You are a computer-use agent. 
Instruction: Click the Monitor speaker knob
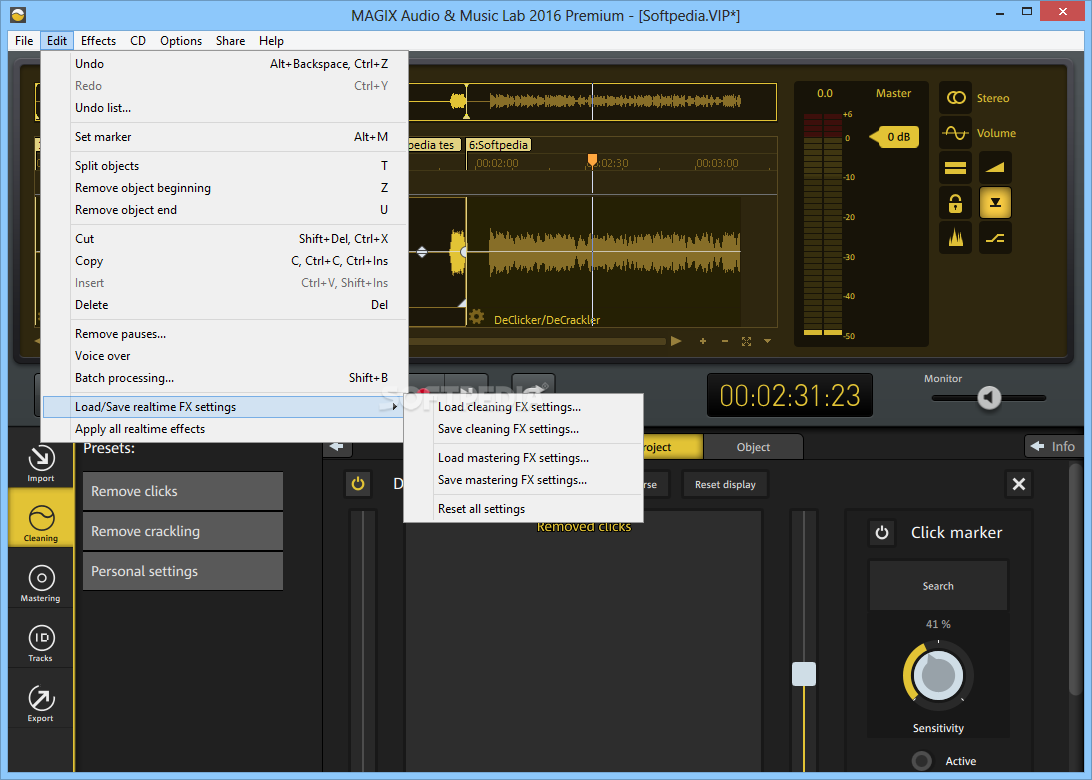(x=989, y=398)
